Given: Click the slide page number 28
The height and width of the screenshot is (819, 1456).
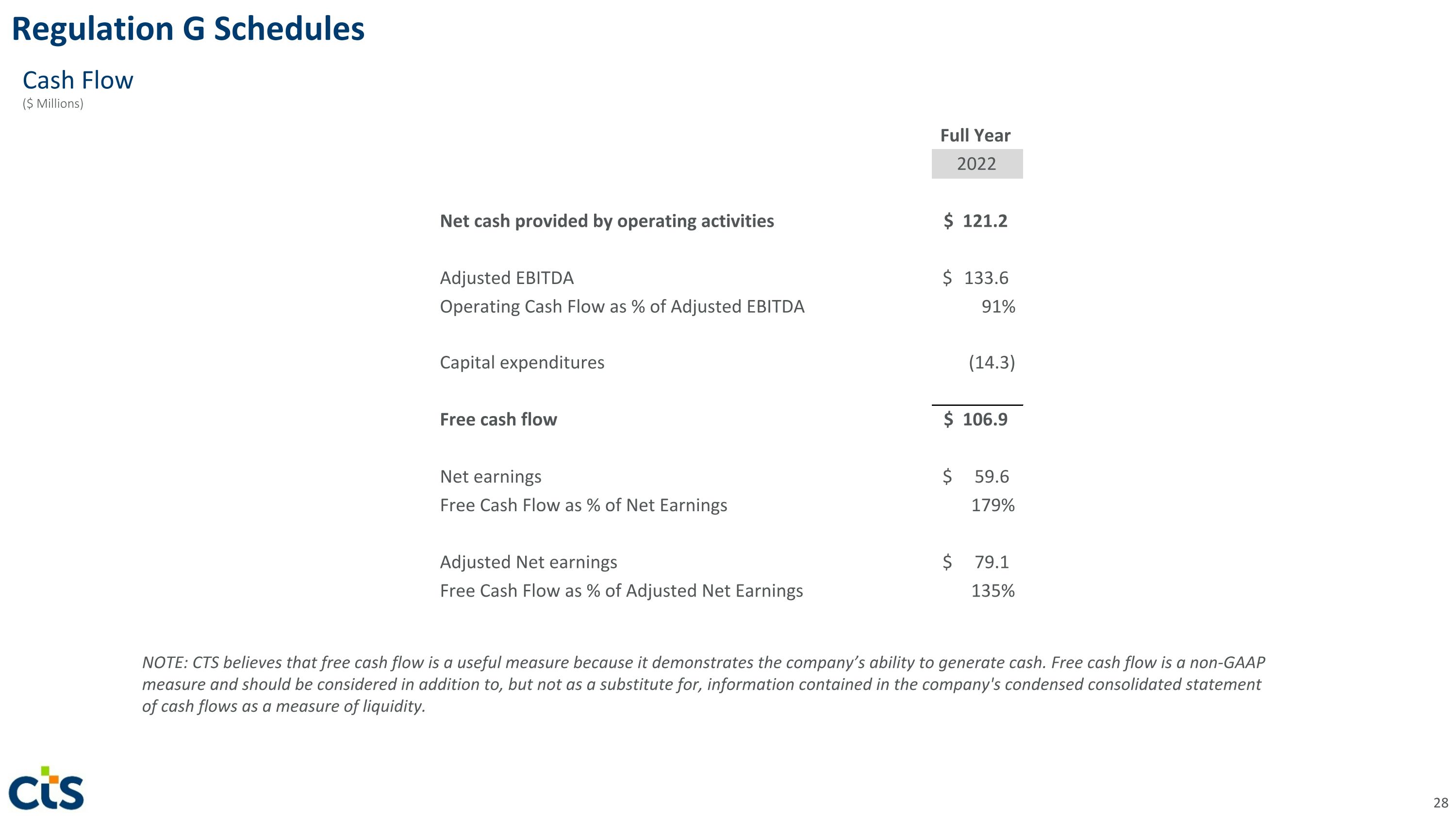Looking at the screenshot, I should 1441,802.
